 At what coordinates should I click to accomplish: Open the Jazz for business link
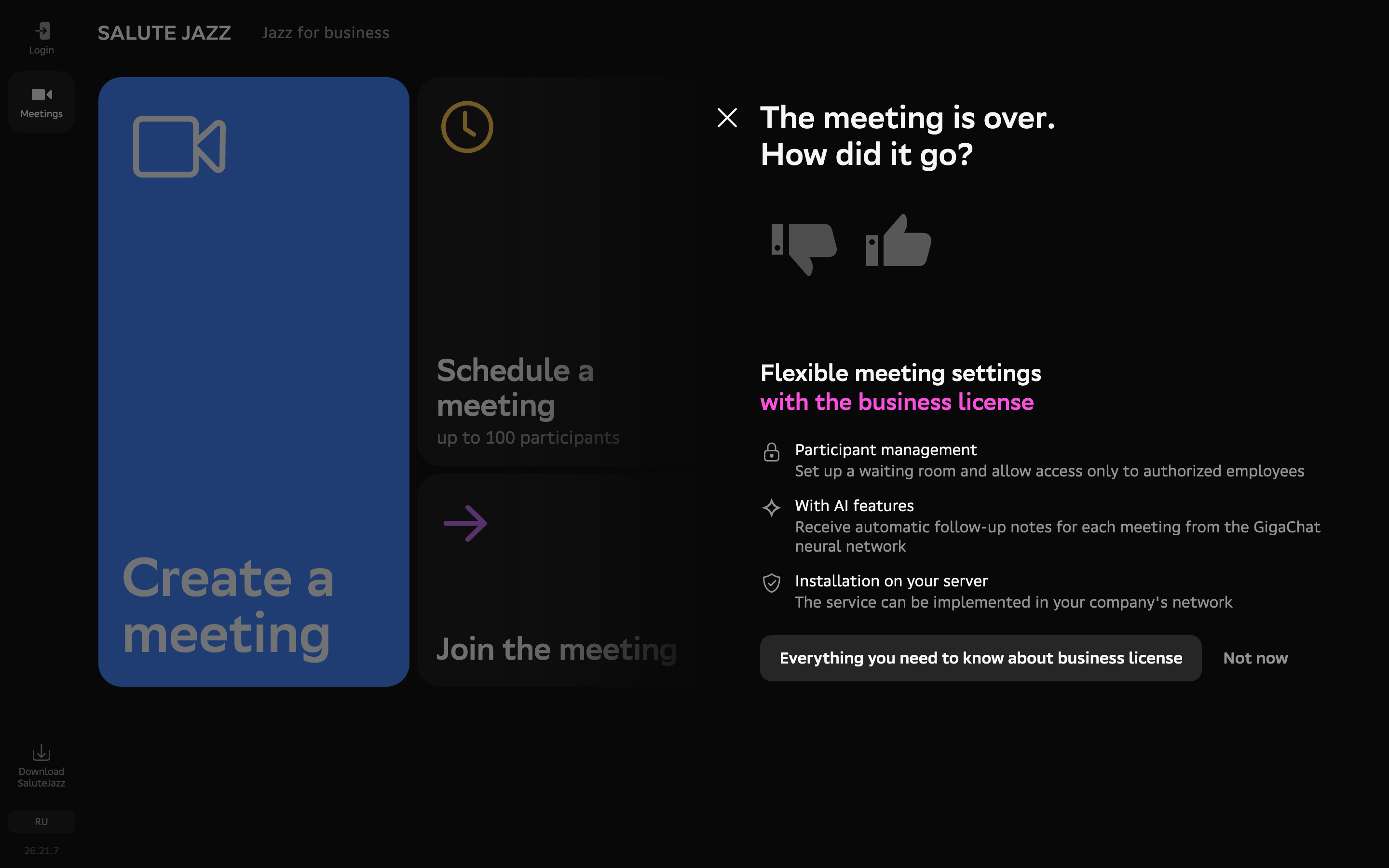(x=326, y=33)
